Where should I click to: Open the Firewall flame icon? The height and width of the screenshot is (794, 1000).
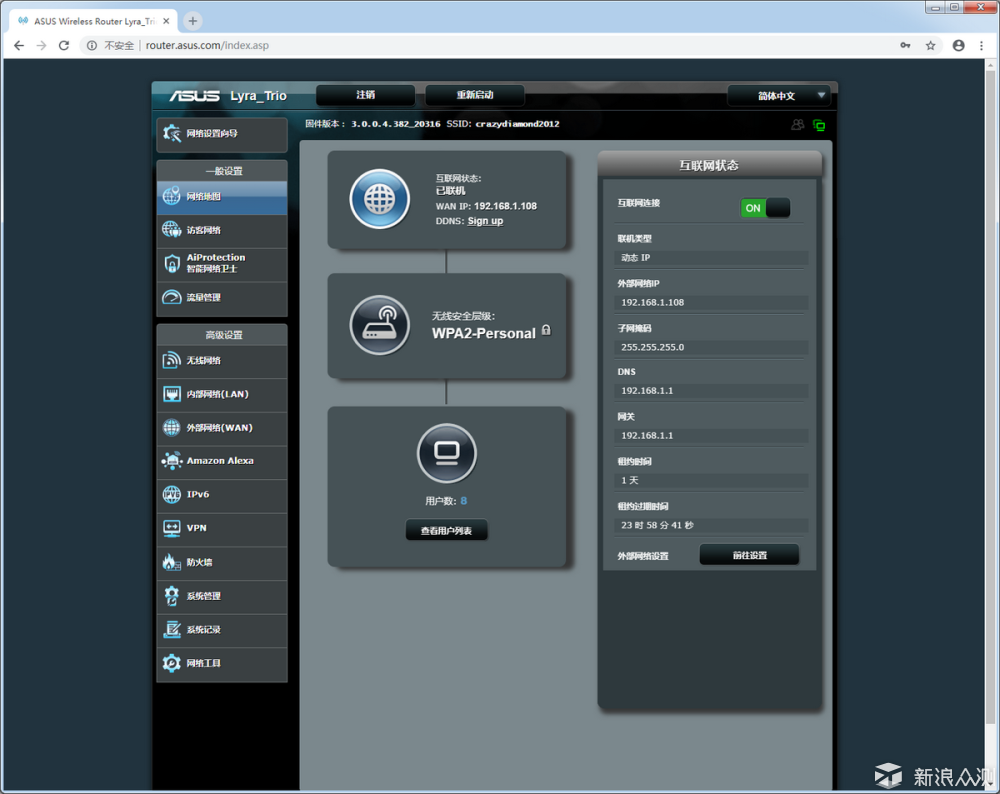(x=171, y=562)
